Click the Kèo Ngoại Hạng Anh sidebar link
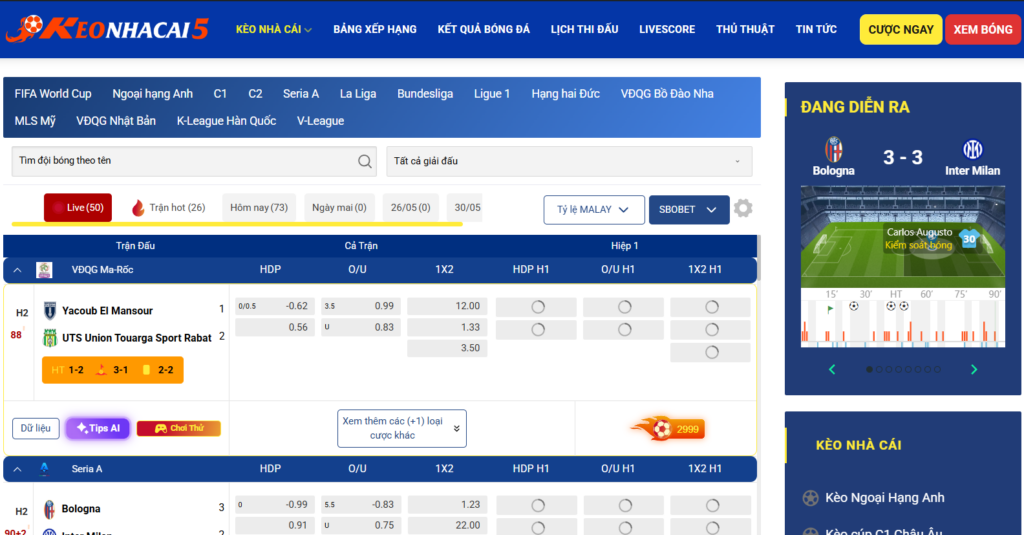Screen dimensions: 1024x535 coord(884,498)
